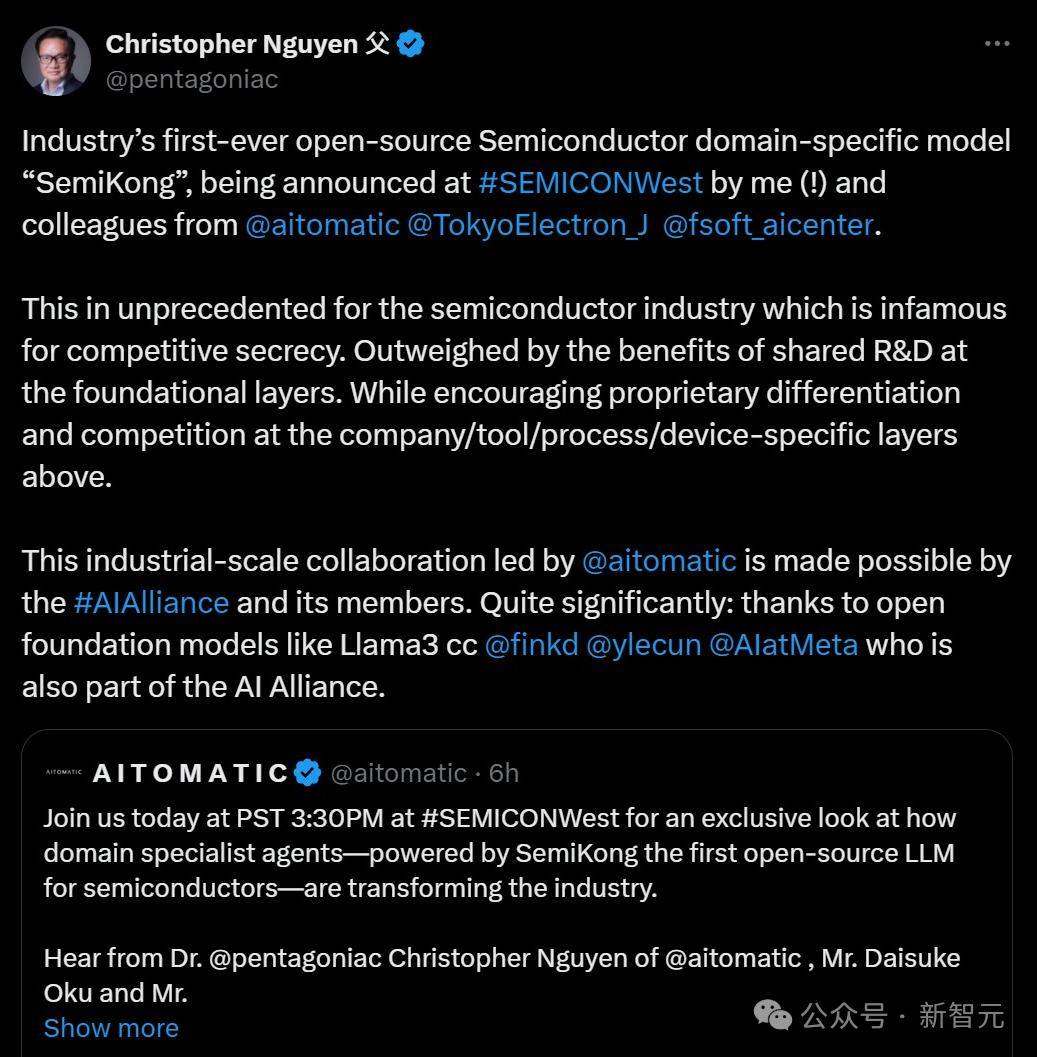This screenshot has height=1057, width=1037.
Task: Open the #SEMICONWest hashtag link
Action: [x=591, y=183]
